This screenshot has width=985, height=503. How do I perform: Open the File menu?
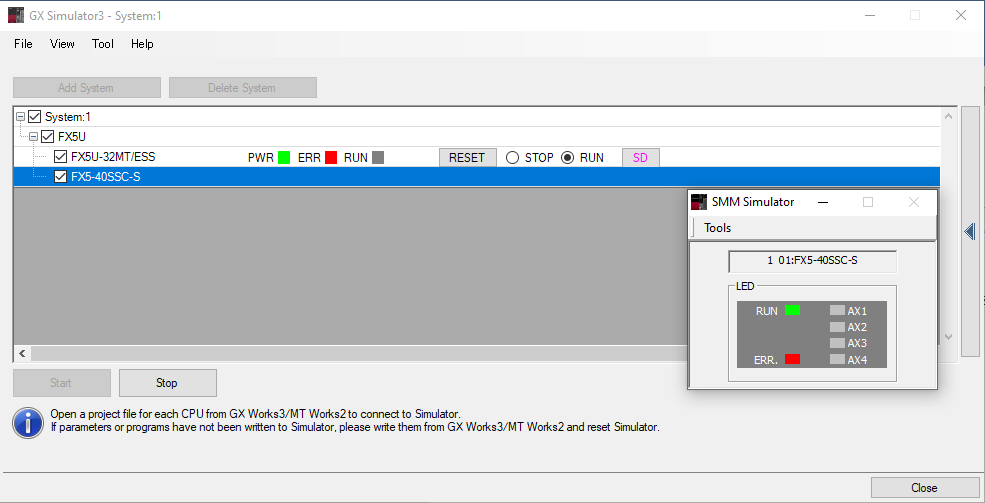[23, 44]
